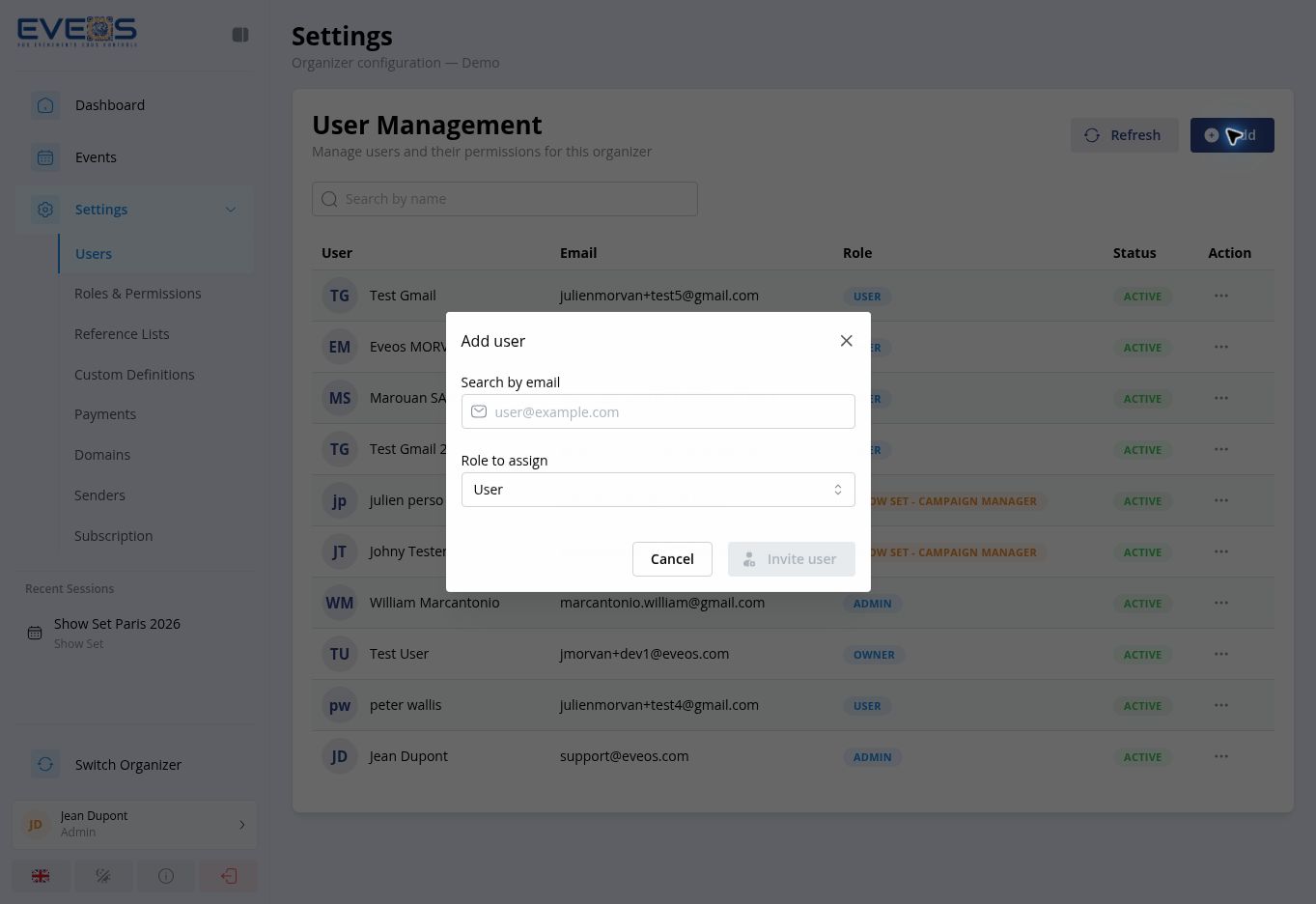Open action menu for the support@eveos.com row
The image size is (1316, 904).
1221,756
